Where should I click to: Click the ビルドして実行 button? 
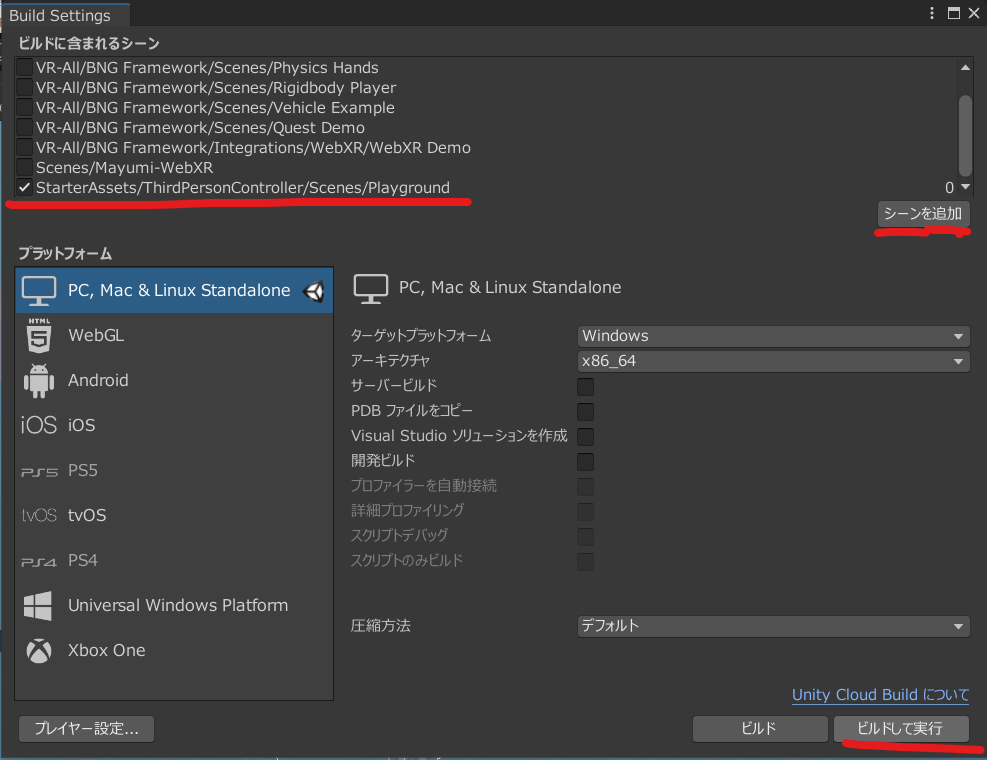click(x=901, y=729)
